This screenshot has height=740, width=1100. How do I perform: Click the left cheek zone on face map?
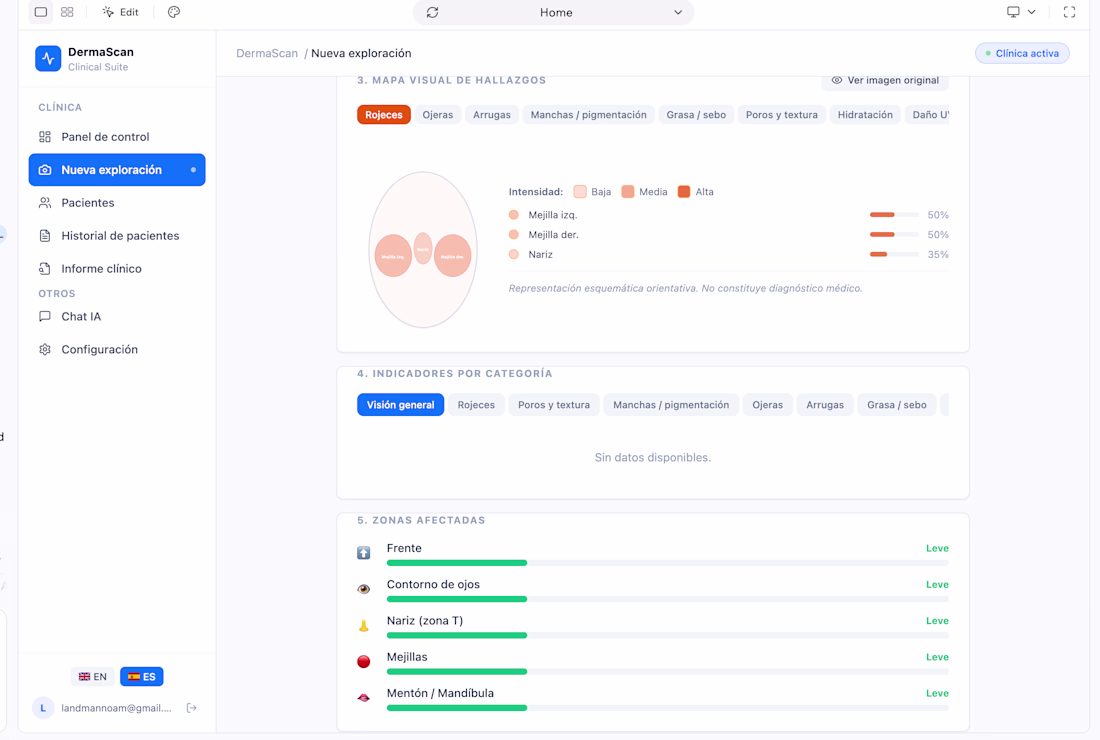point(393,256)
